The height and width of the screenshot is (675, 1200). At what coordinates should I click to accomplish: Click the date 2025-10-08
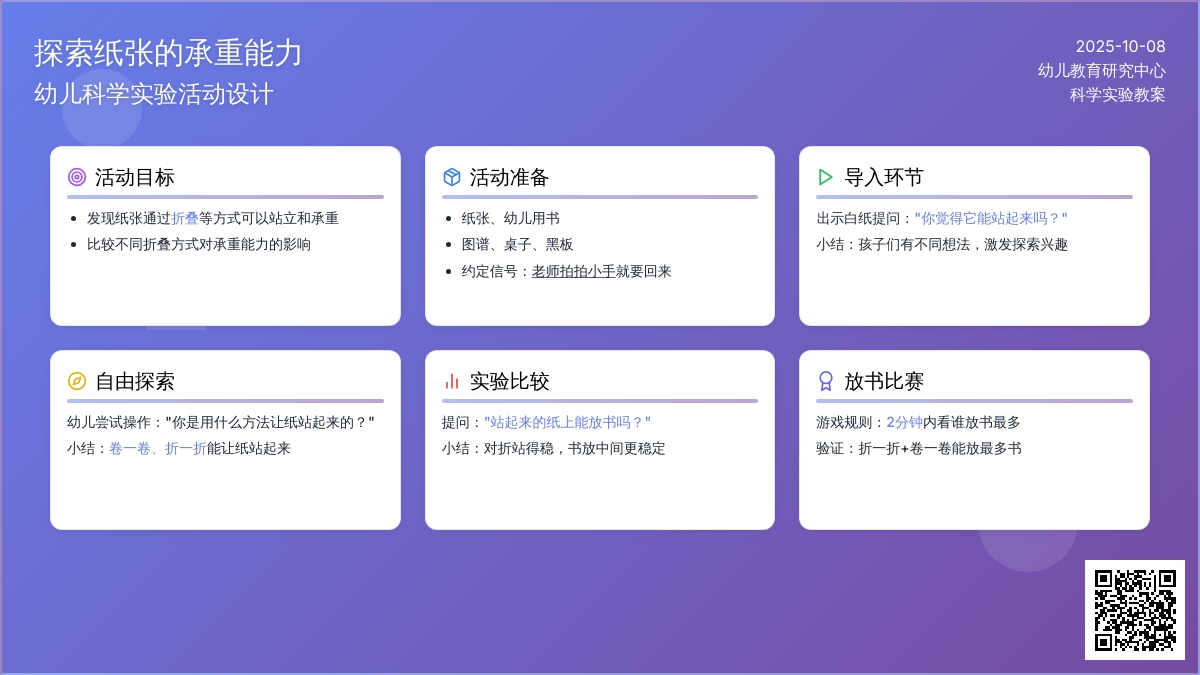click(1120, 46)
